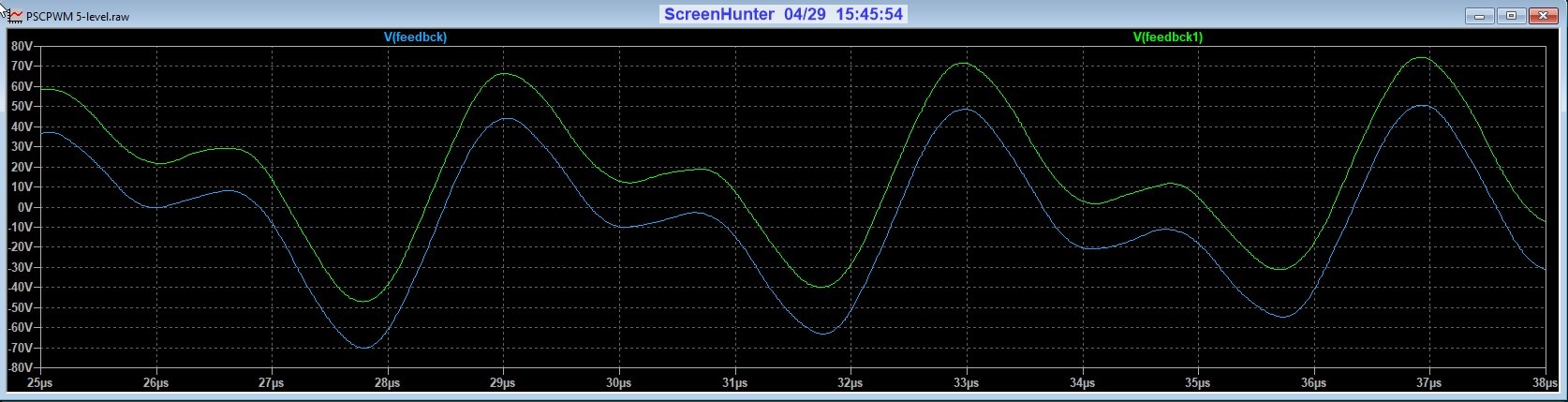1568x402 pixels.
Task: Click the 37µs time axis label
Action: pos(1428,383)
